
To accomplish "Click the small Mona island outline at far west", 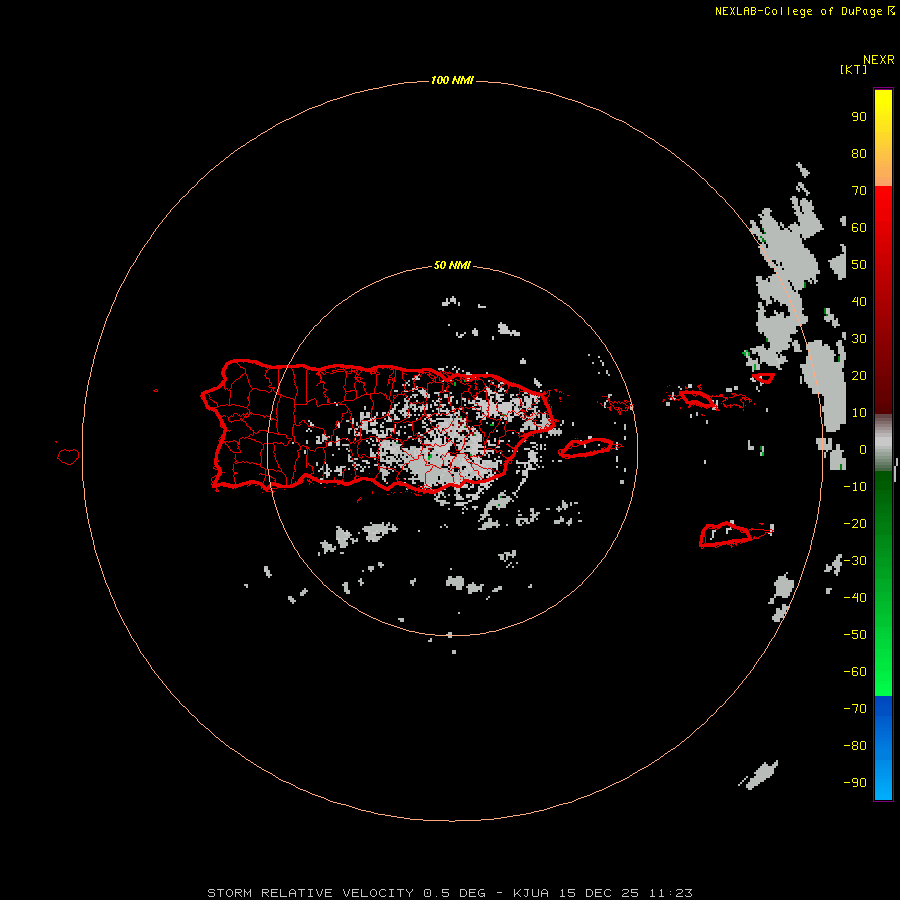I will [68, 456].
